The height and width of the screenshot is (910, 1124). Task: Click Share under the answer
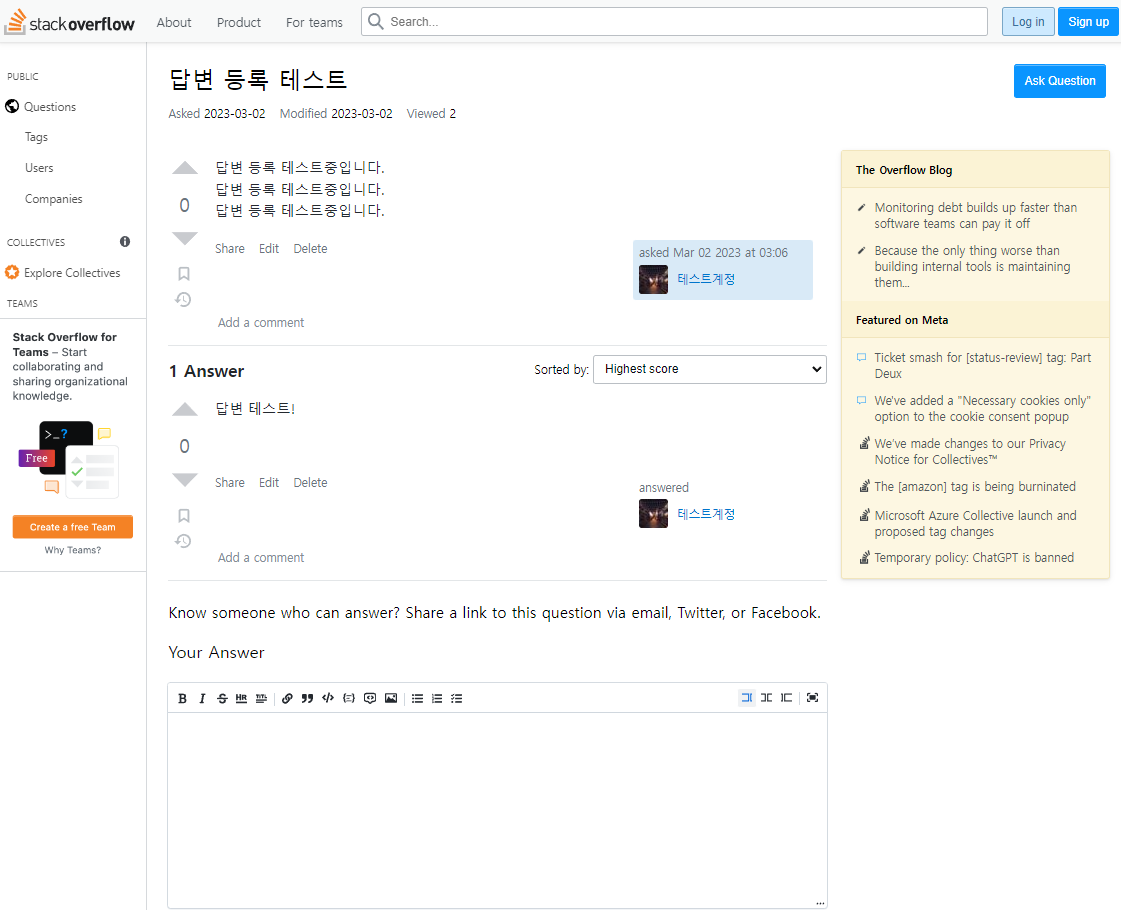(x=230, y=483)
